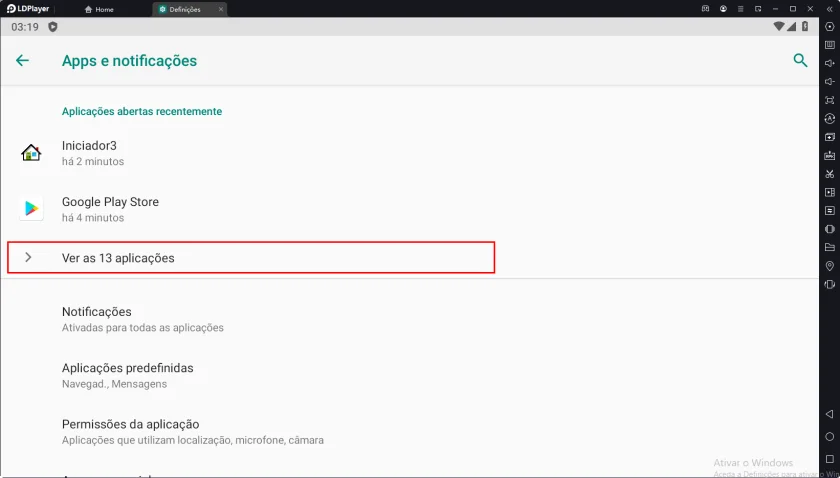Screen dimensions: 840x478
Task: Open LDPlayer settings hexagon icon
Action: (x=830, y=27)
